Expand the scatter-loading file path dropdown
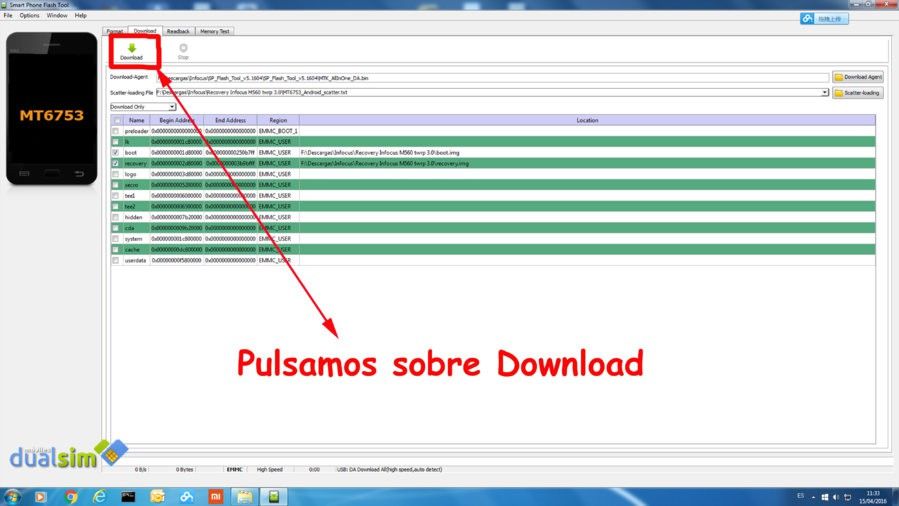The image size is (899, 506). tap(824, 92)
